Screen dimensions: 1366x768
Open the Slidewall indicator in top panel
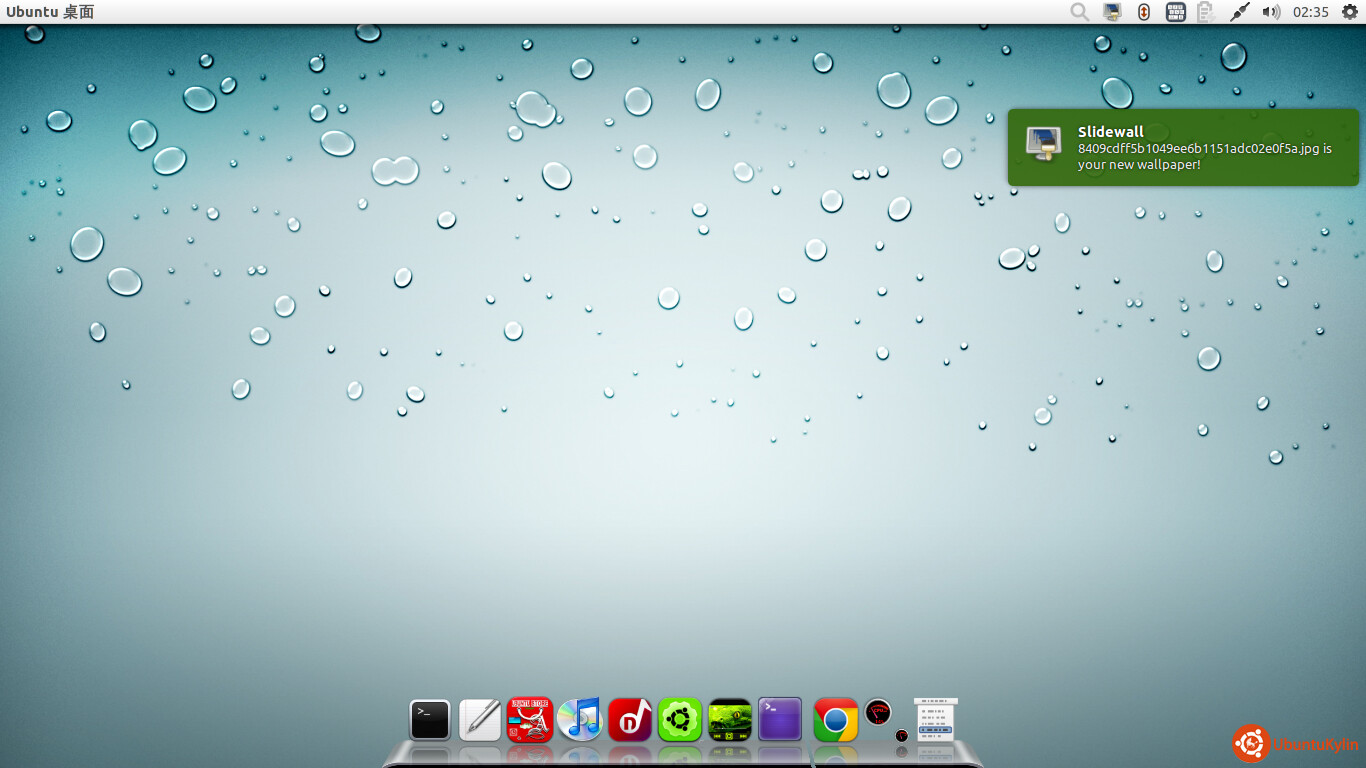1112,12
